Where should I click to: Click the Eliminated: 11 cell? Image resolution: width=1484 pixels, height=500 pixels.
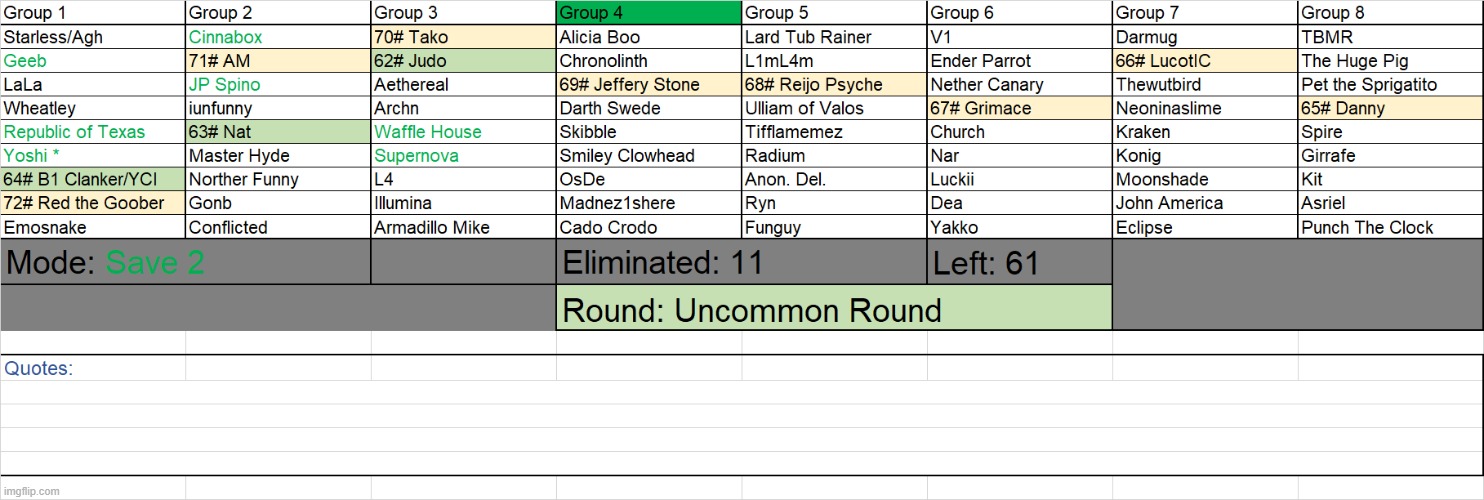(x=741, y=262)
